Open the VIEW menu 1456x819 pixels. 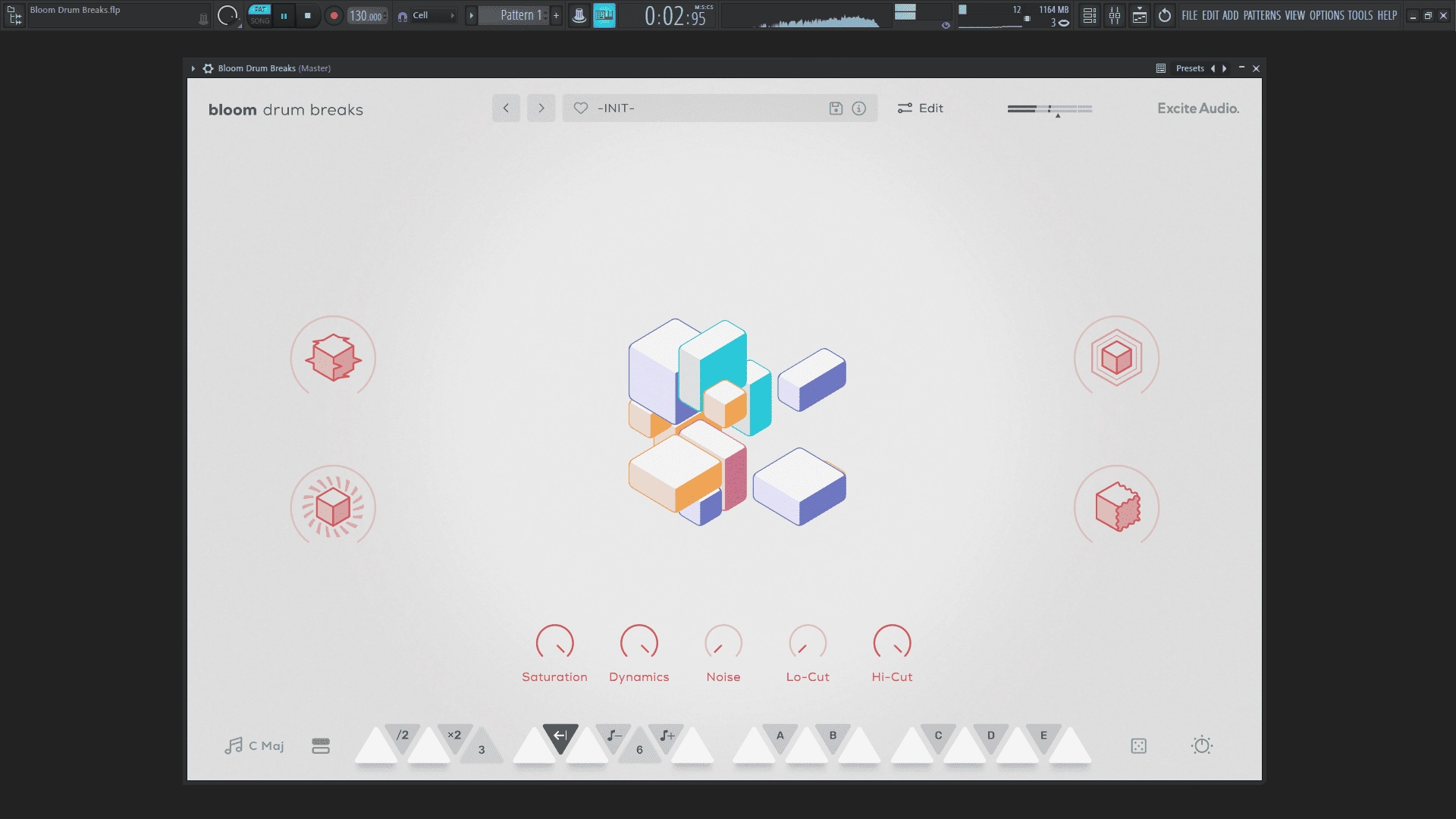1295,15
